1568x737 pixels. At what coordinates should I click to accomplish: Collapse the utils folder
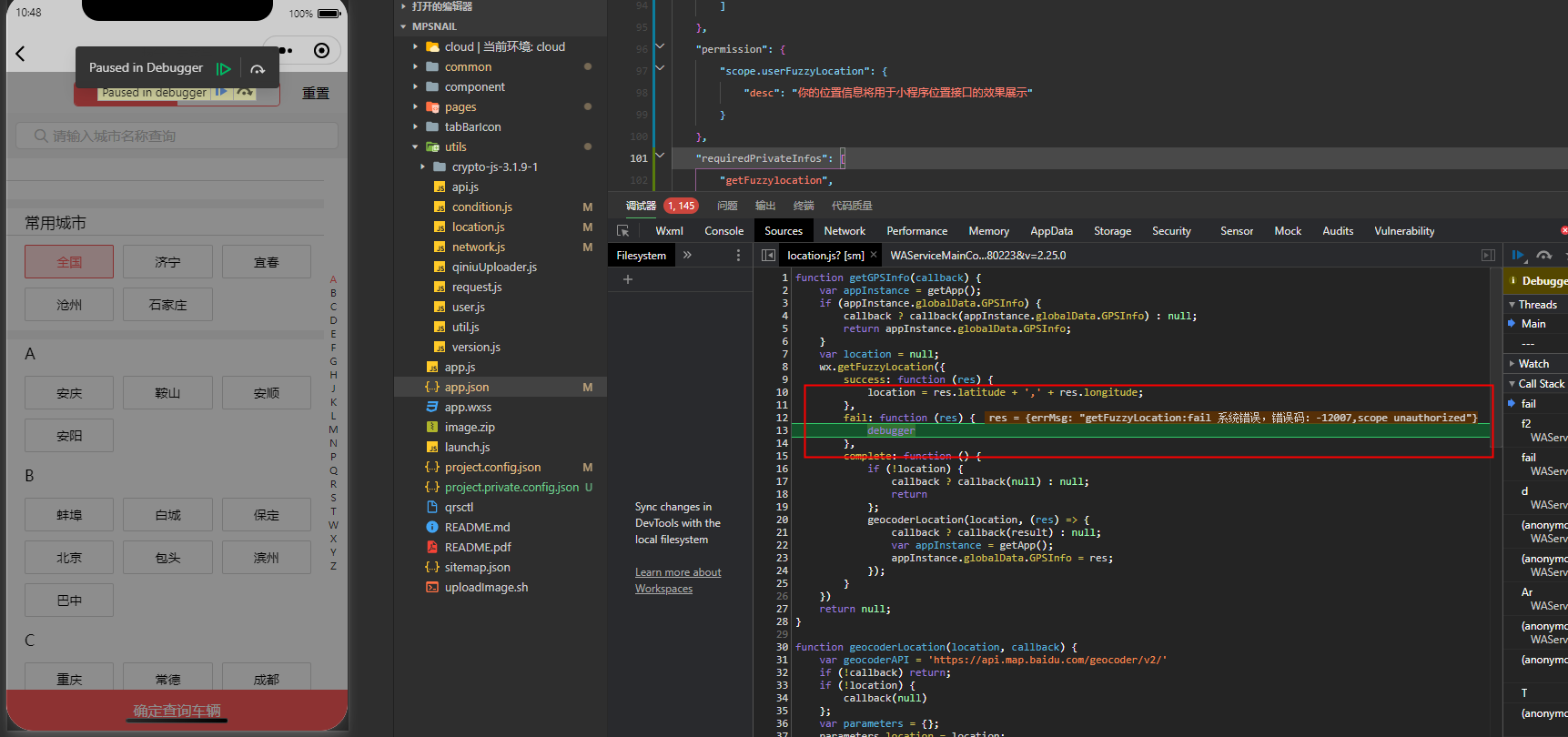click(416, 147)
